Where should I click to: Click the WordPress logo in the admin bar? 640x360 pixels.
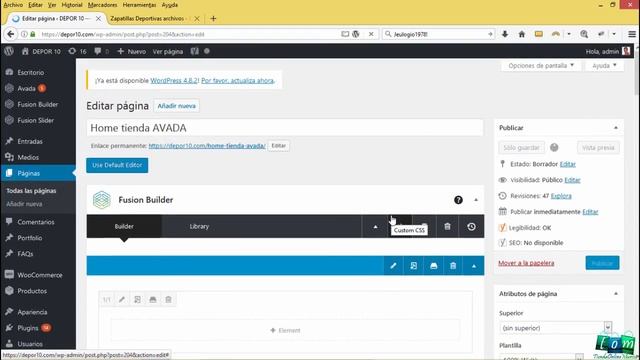coord(9,51)
